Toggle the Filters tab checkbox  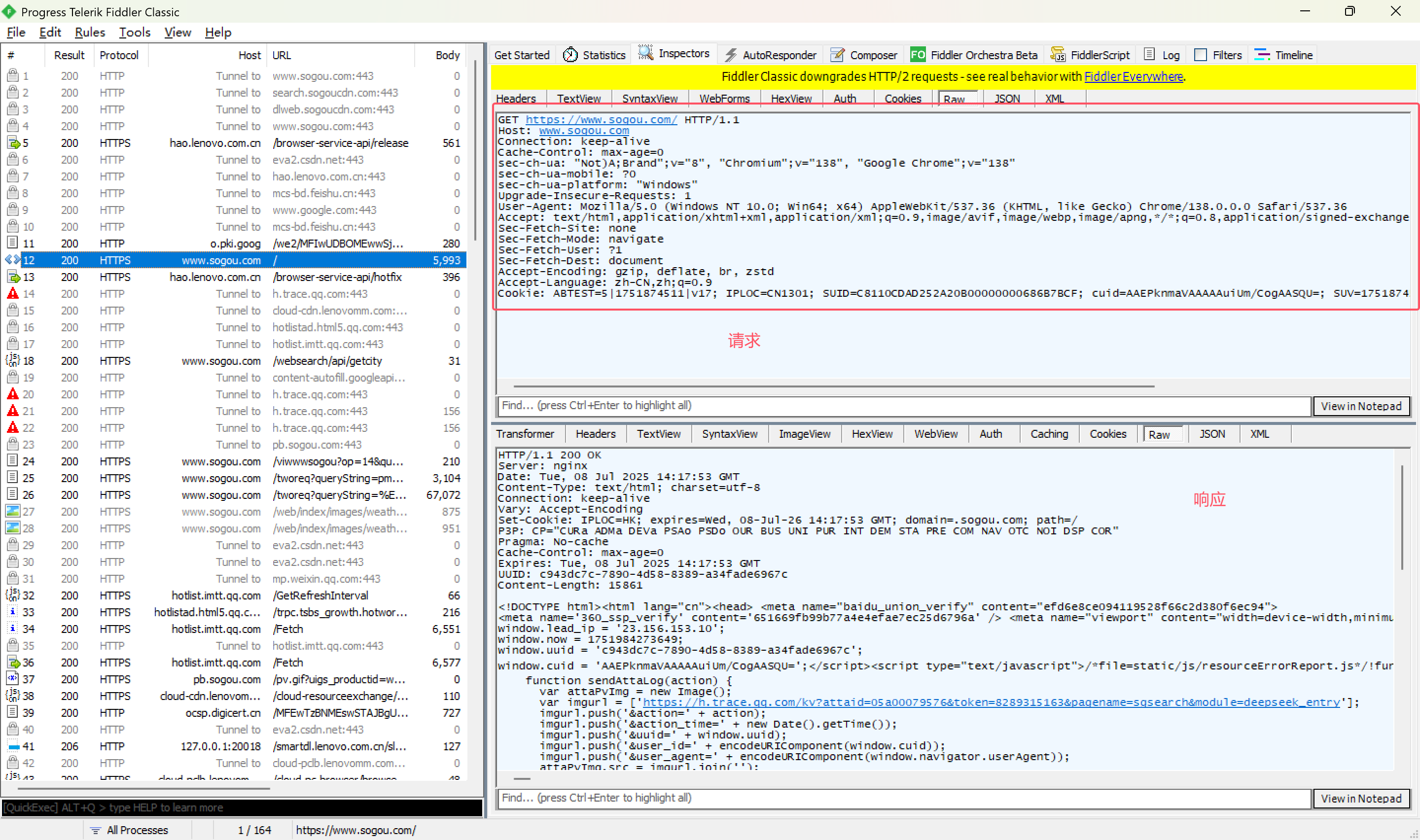click(1200, 55)
